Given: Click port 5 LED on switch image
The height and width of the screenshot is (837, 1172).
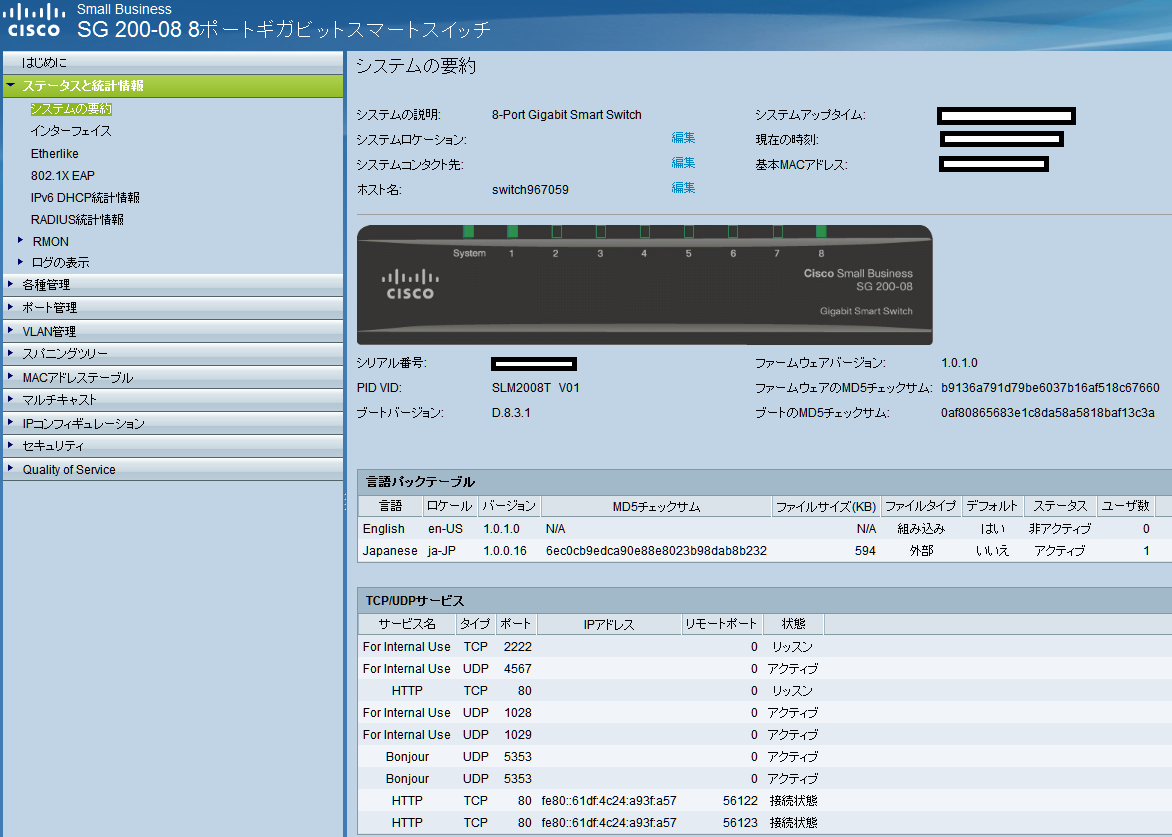Looking at the screenshot, I should (688, 232).
